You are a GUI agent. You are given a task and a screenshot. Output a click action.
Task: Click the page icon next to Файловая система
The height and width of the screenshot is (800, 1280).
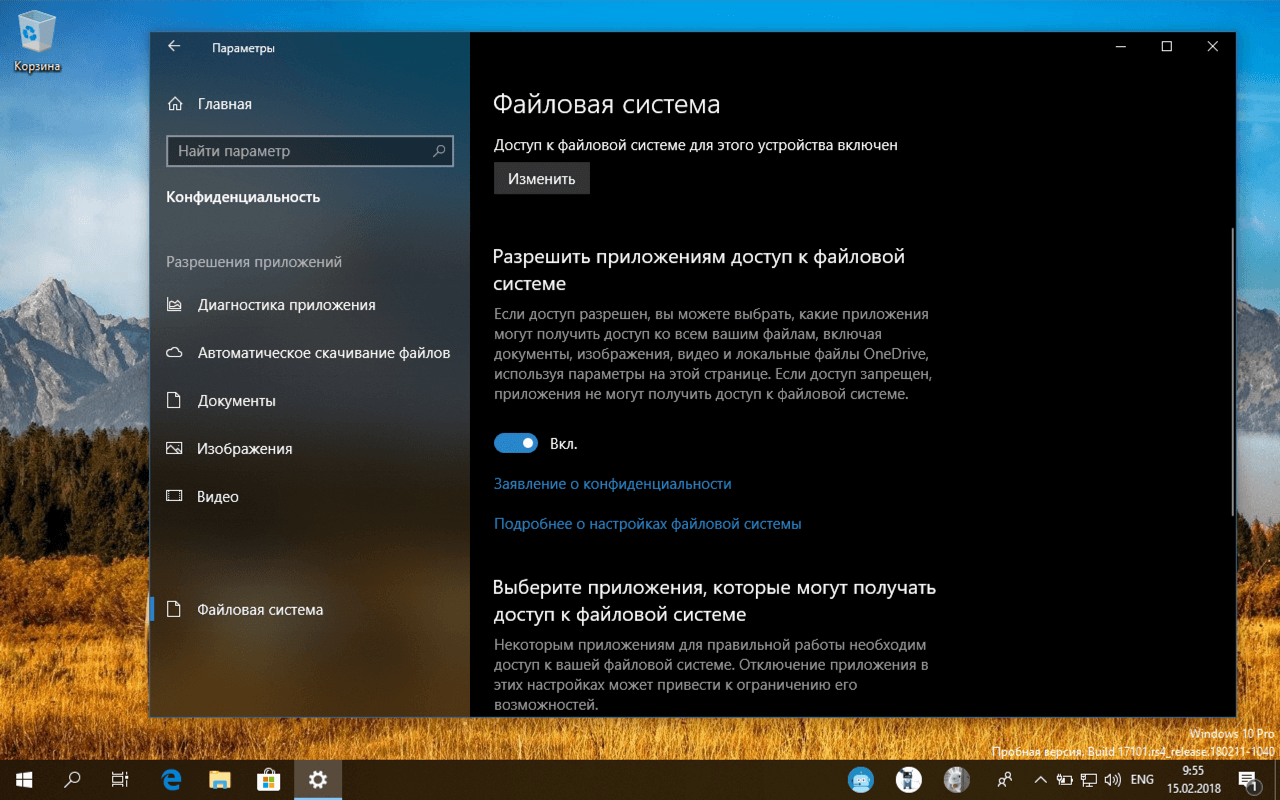[175, 609]
